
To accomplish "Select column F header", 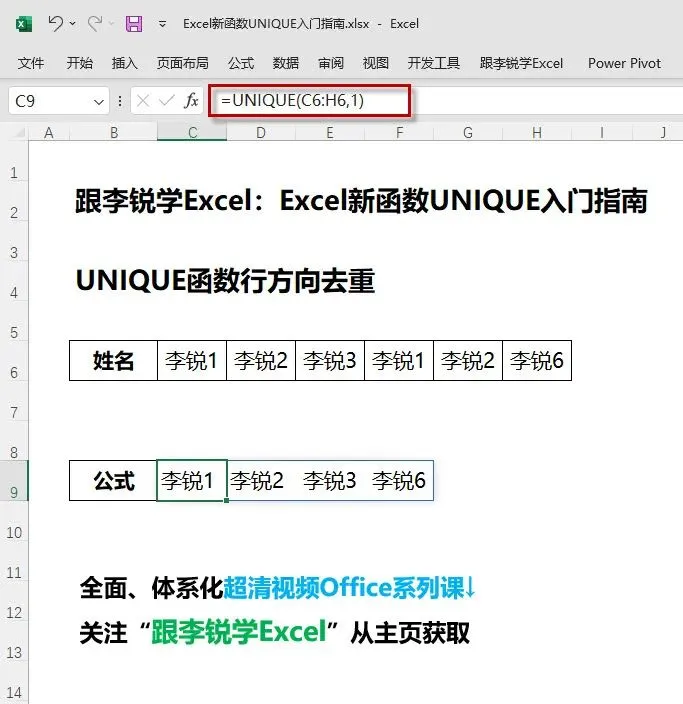I will pyautogui.click(x=399, y=133).
